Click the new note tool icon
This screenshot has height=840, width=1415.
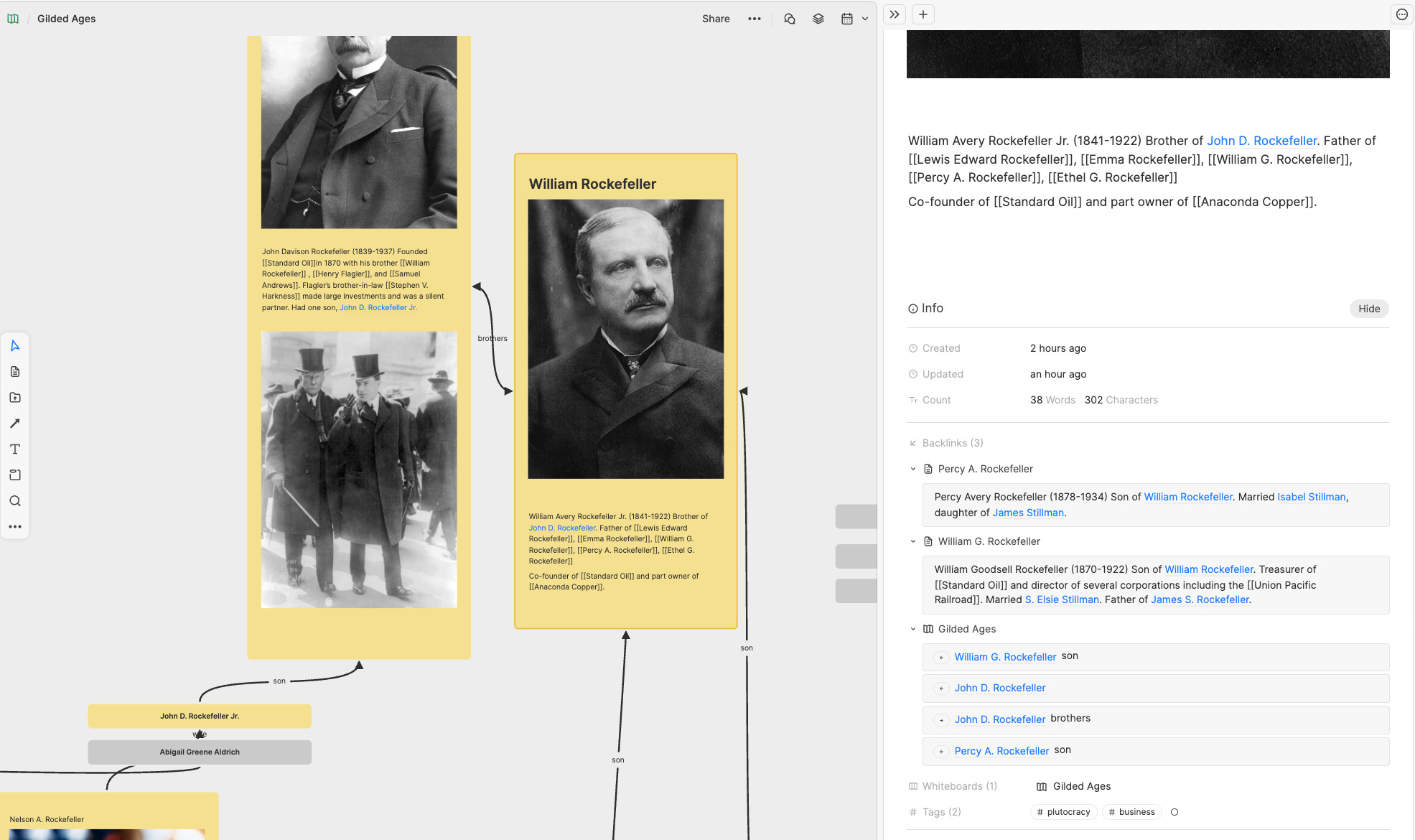(15, 372)
